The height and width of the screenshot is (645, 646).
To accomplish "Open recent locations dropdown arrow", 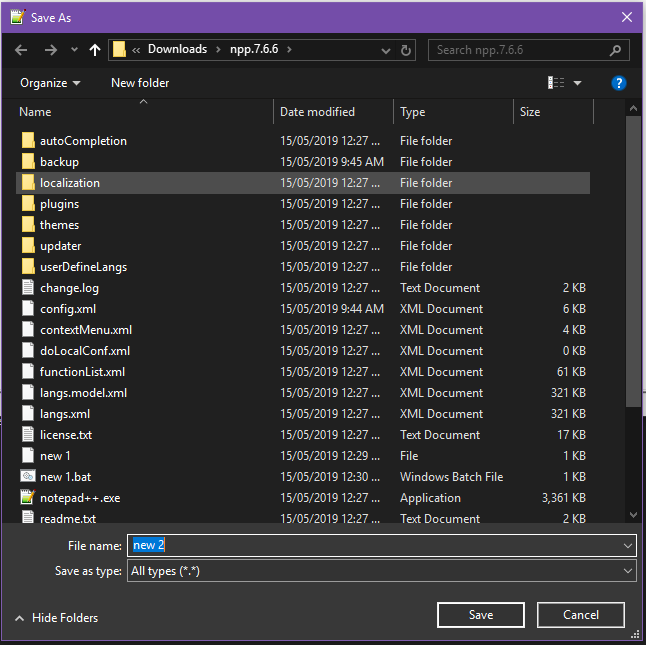I will coord(74,50).
